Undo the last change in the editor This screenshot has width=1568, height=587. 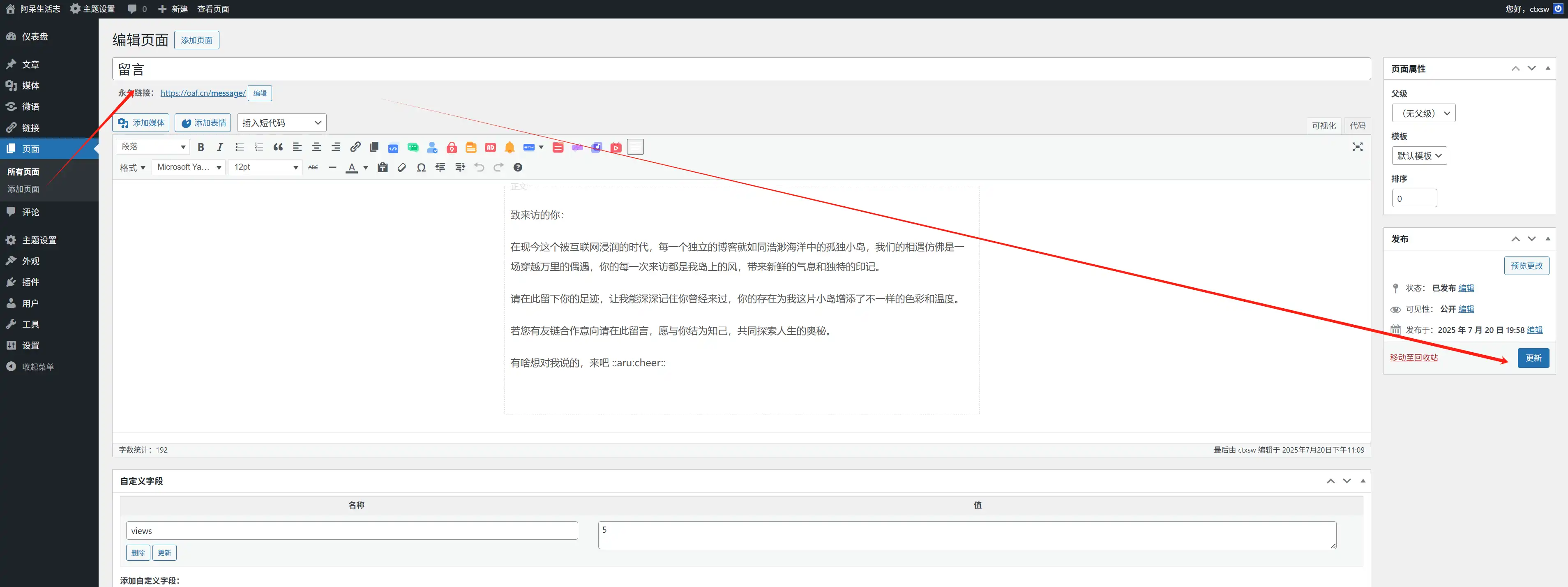point(479,167)
